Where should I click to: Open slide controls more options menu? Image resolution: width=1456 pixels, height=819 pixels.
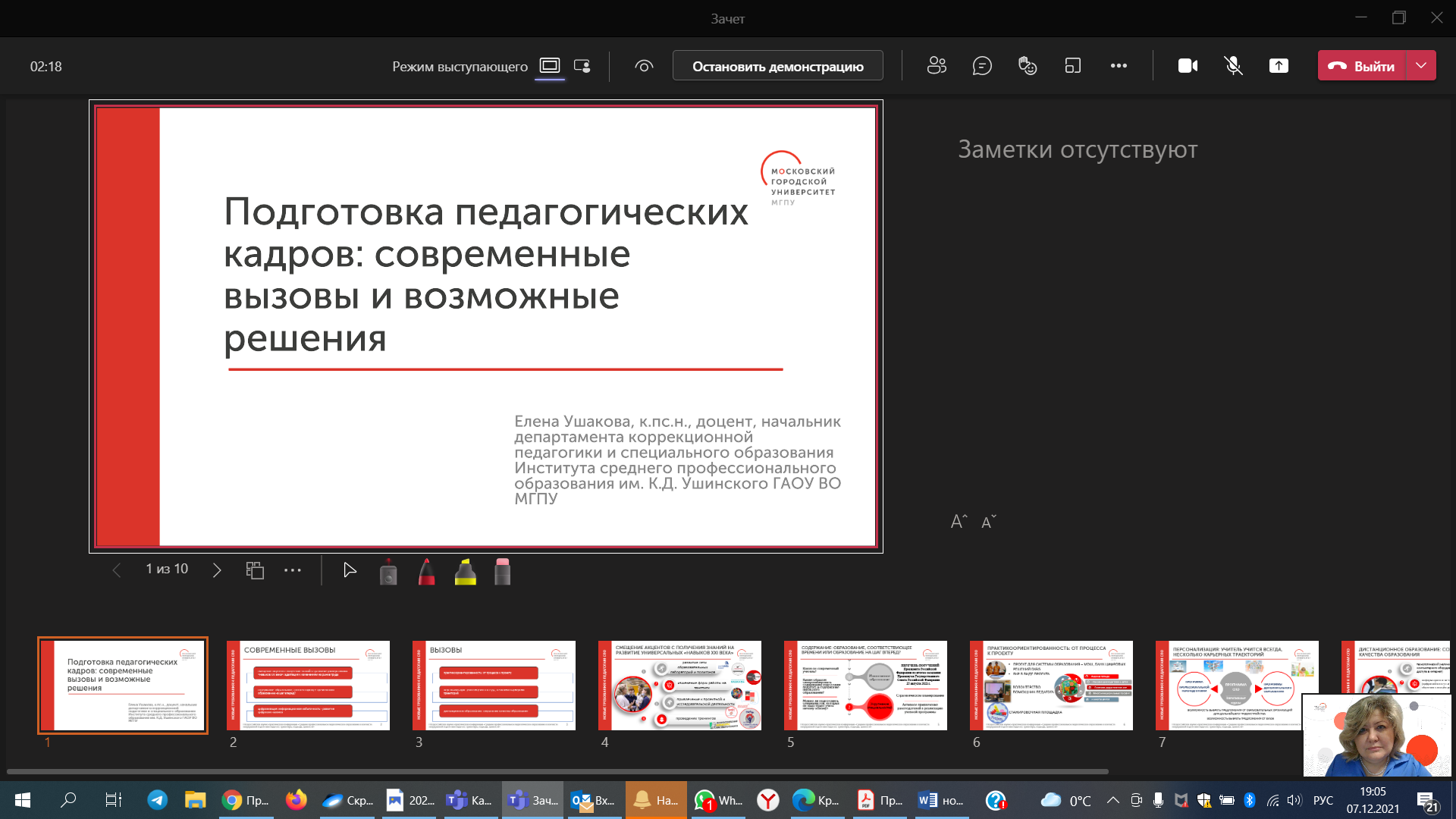coord(293,570)
